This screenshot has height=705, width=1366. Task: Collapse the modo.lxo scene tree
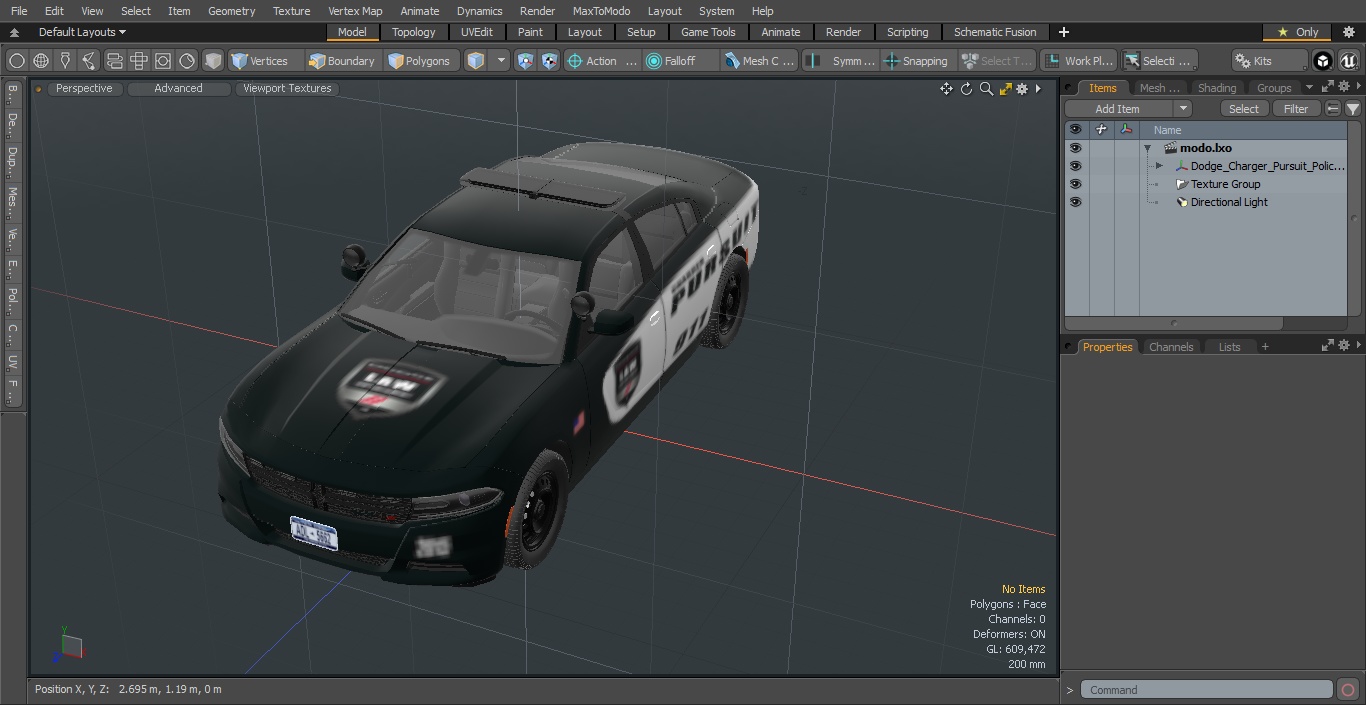[1148, 148]
